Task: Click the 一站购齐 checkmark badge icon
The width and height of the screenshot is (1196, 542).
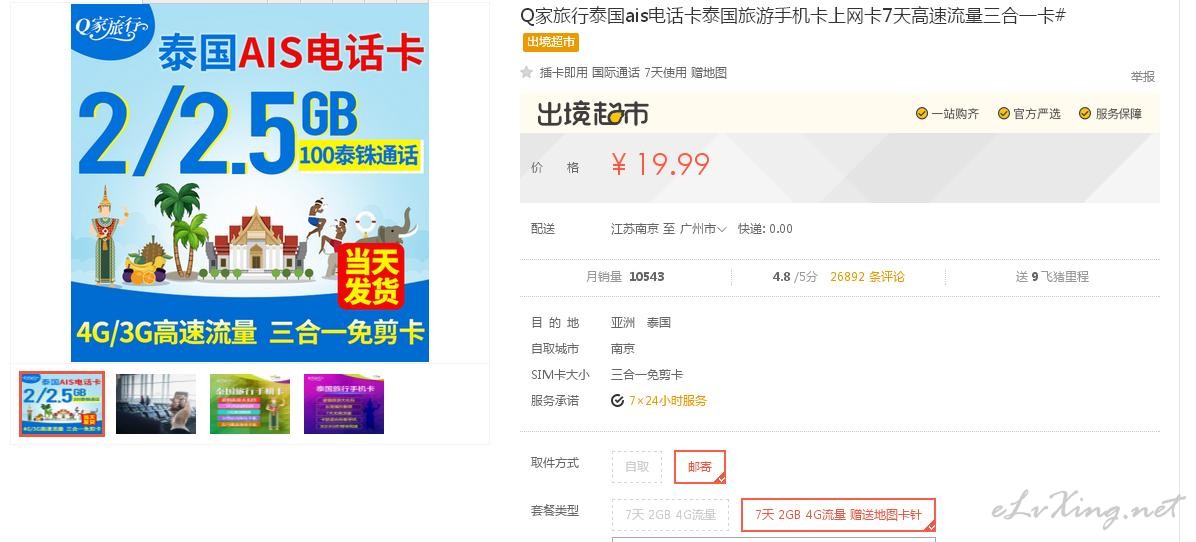Action: (x=921, y=114)
